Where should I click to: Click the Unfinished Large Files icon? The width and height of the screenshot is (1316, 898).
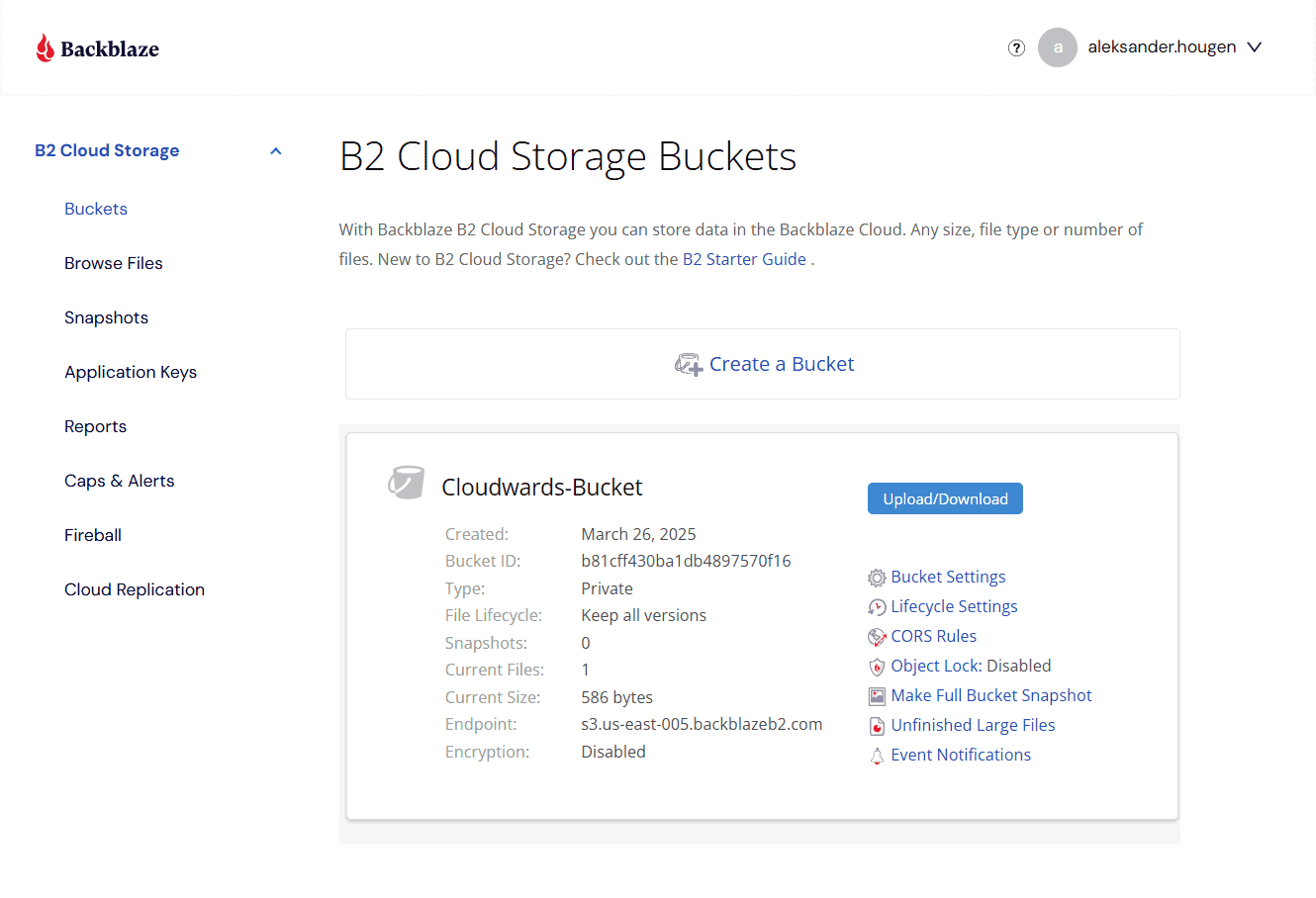click(x=877, y=726)
